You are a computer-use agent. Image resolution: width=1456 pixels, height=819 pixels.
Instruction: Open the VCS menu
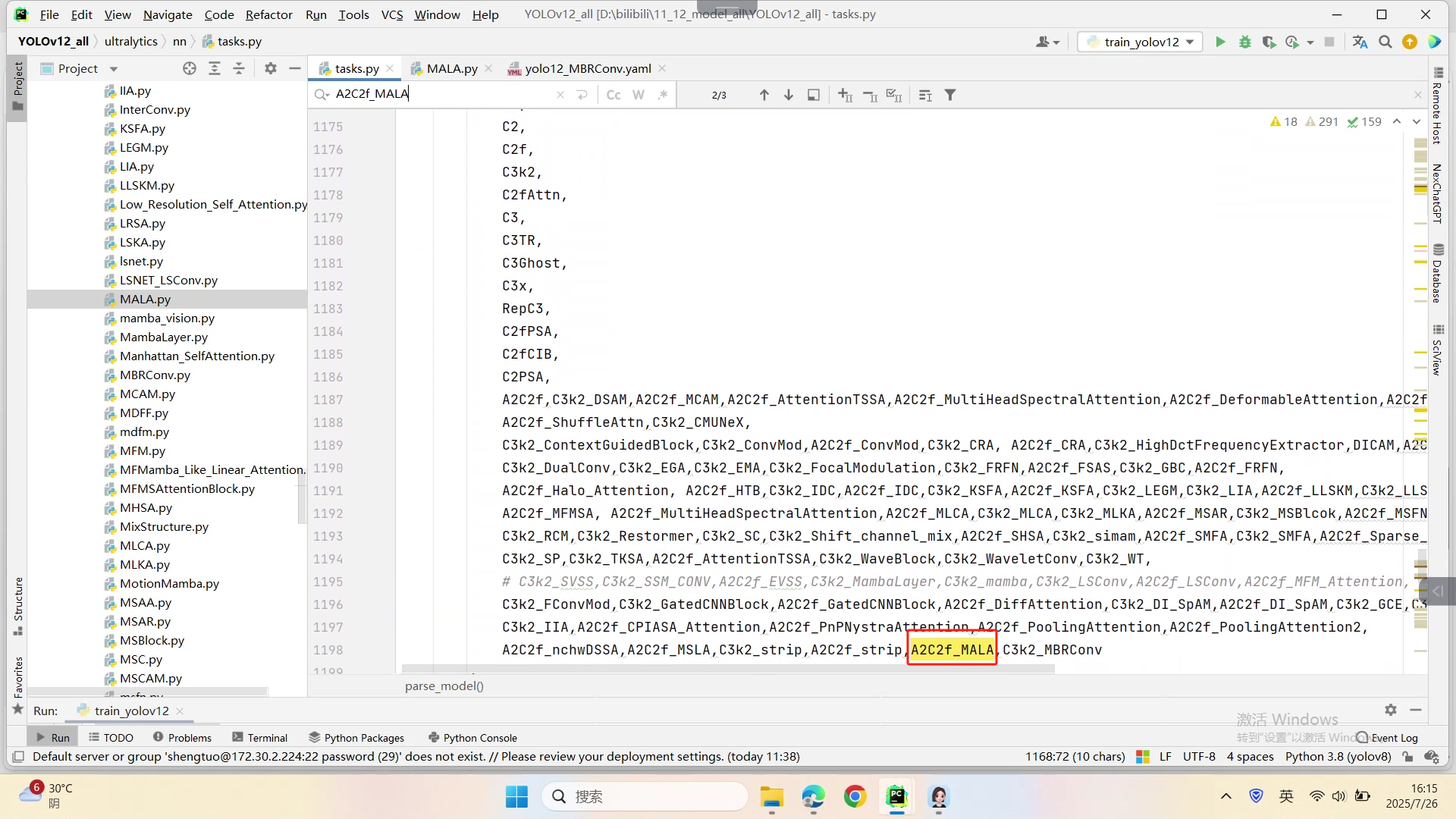pos(392,14)
